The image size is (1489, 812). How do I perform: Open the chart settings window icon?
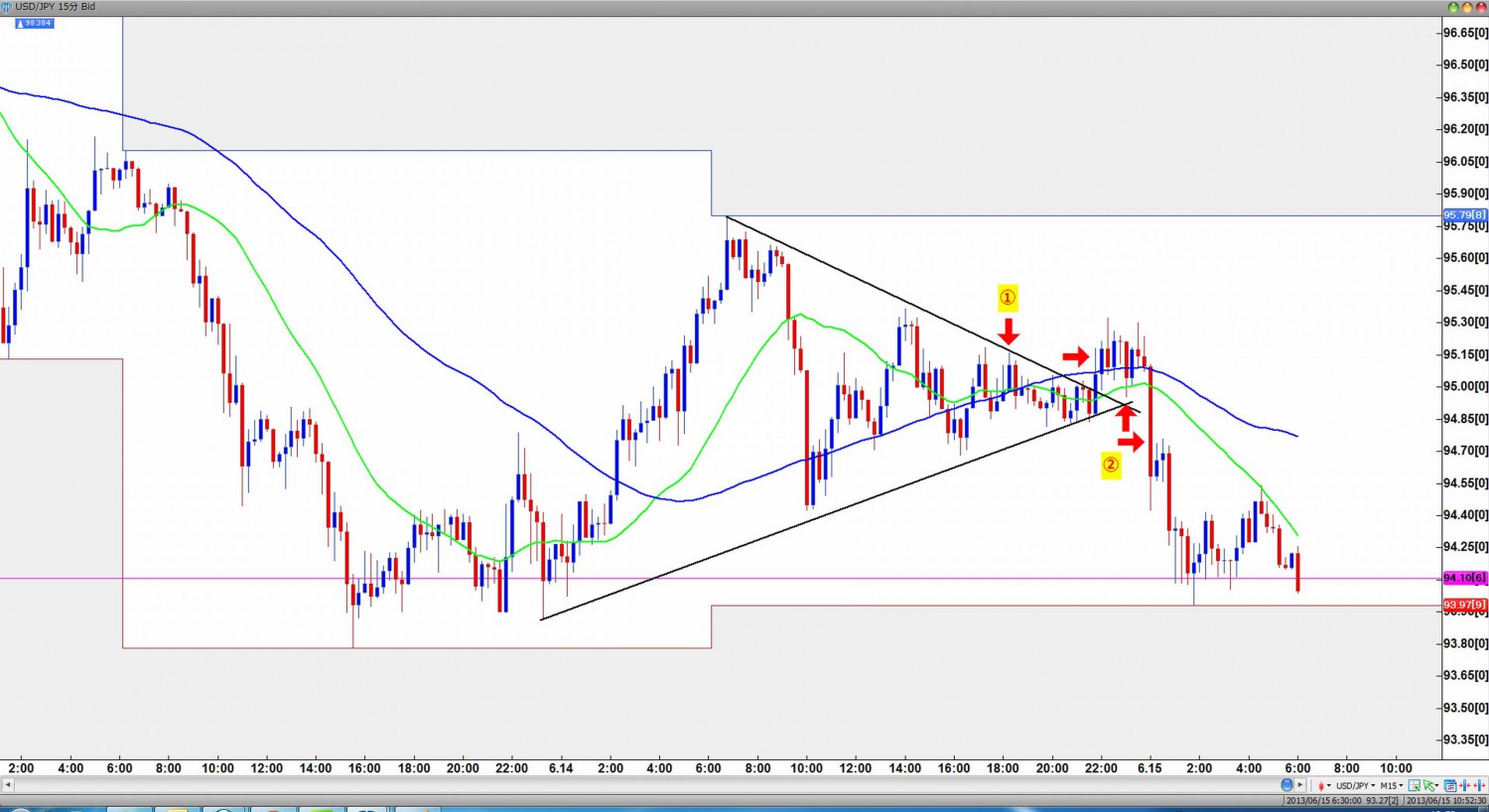click(x=1450, y=785)
